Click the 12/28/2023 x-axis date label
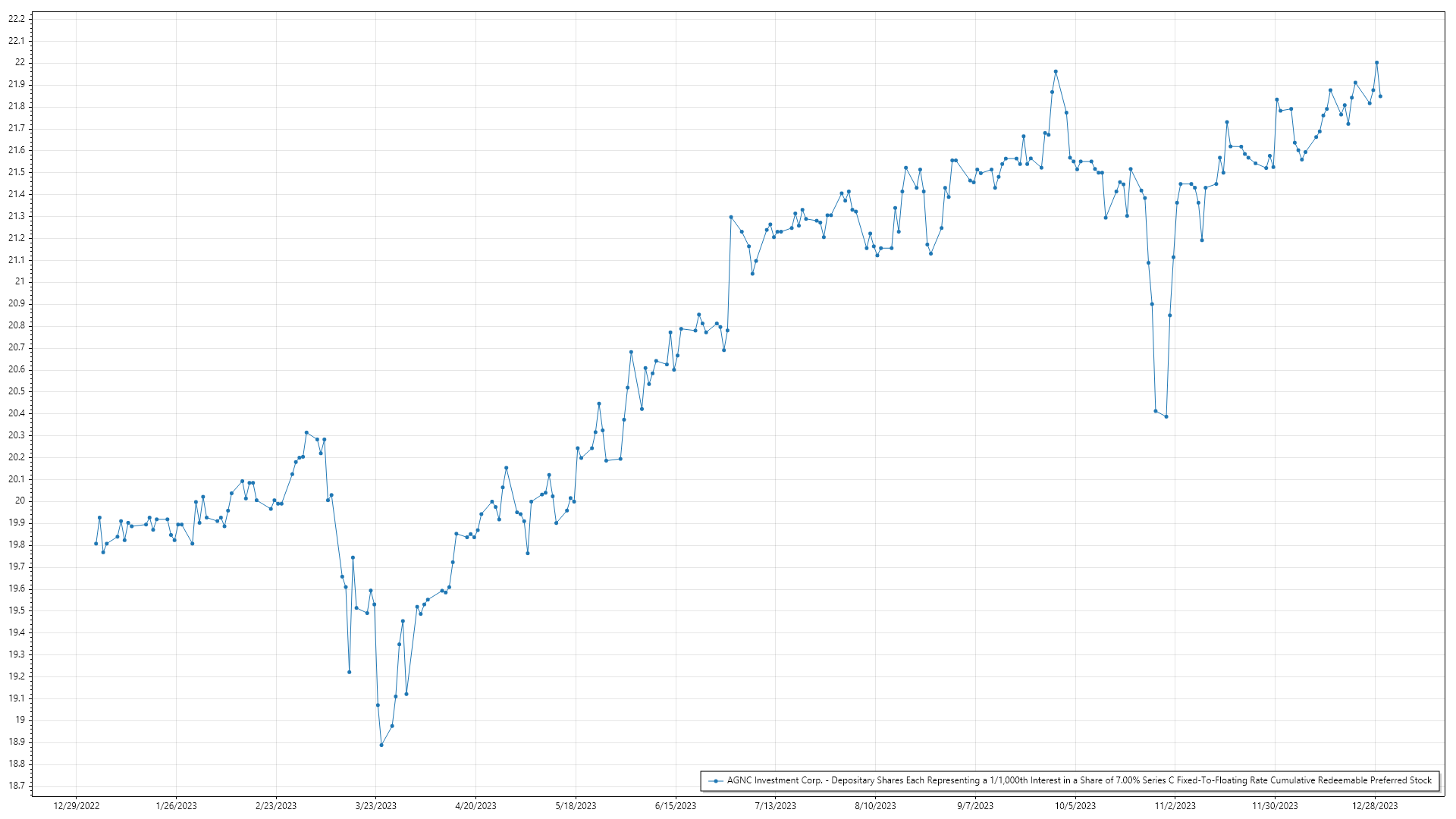The width and height of the screenshot is (1456, 819). pyautogui.click(x=1376, y=805)
